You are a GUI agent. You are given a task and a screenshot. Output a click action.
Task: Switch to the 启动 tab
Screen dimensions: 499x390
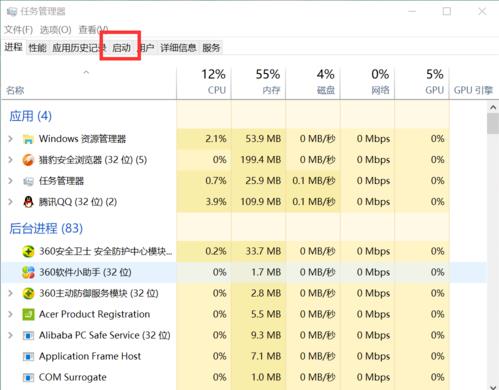[121, 48]
